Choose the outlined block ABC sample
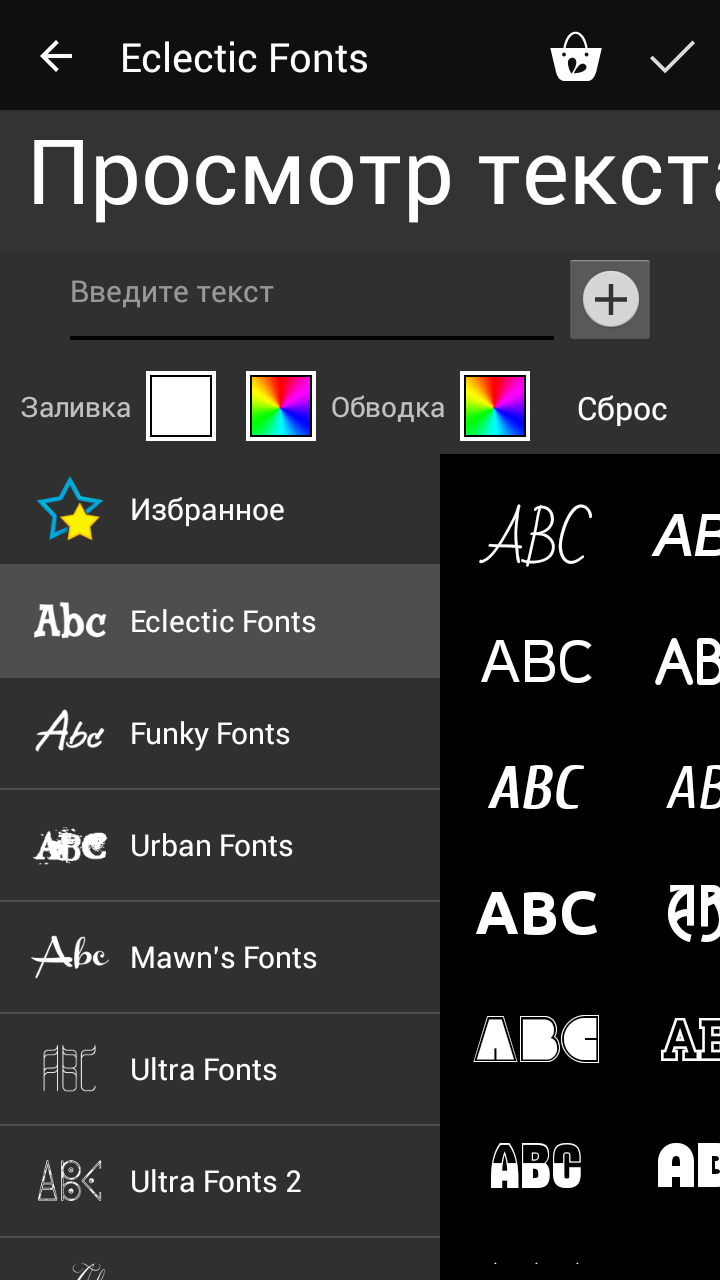 click(536, 1039)
